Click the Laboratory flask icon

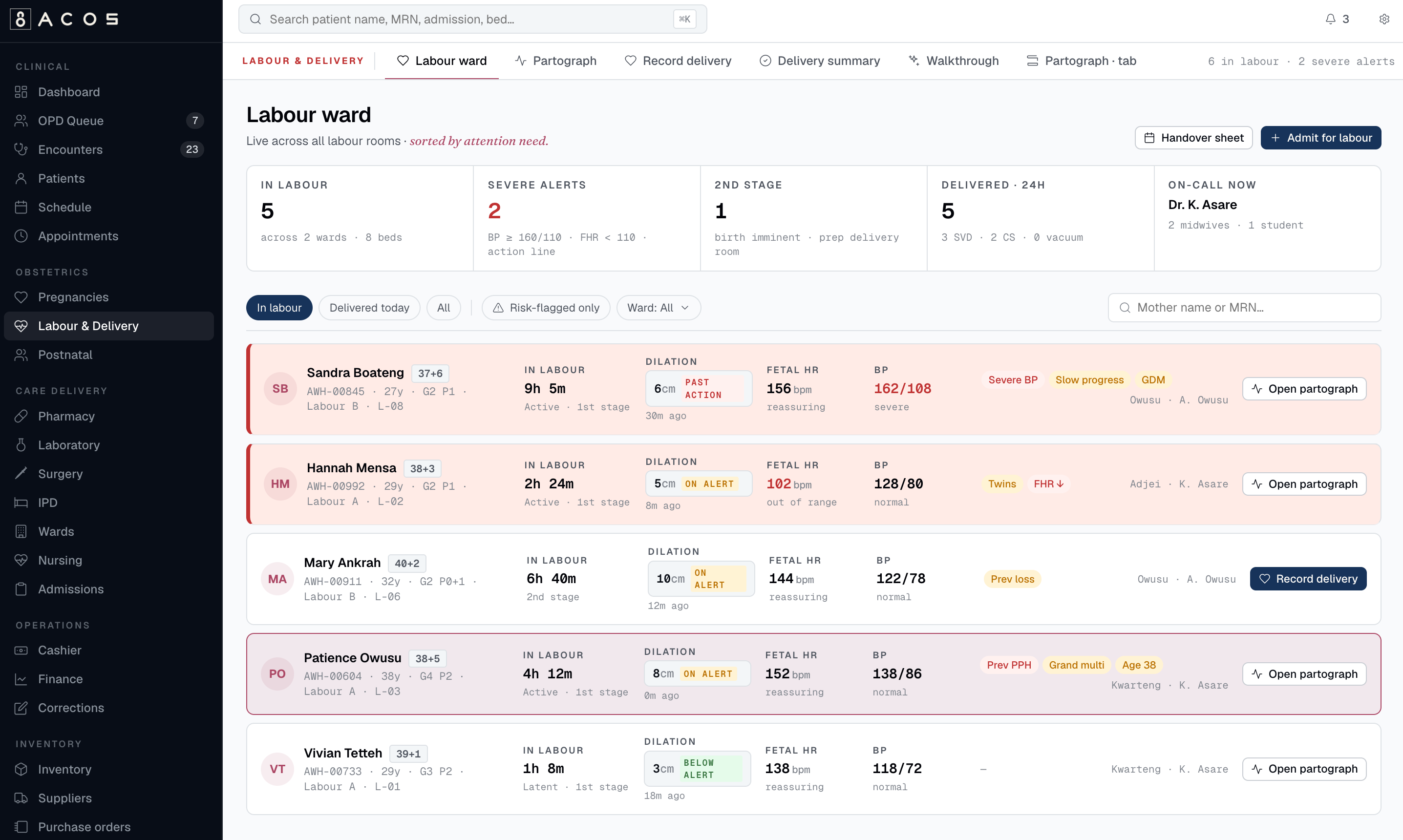[x=21, y=445]
